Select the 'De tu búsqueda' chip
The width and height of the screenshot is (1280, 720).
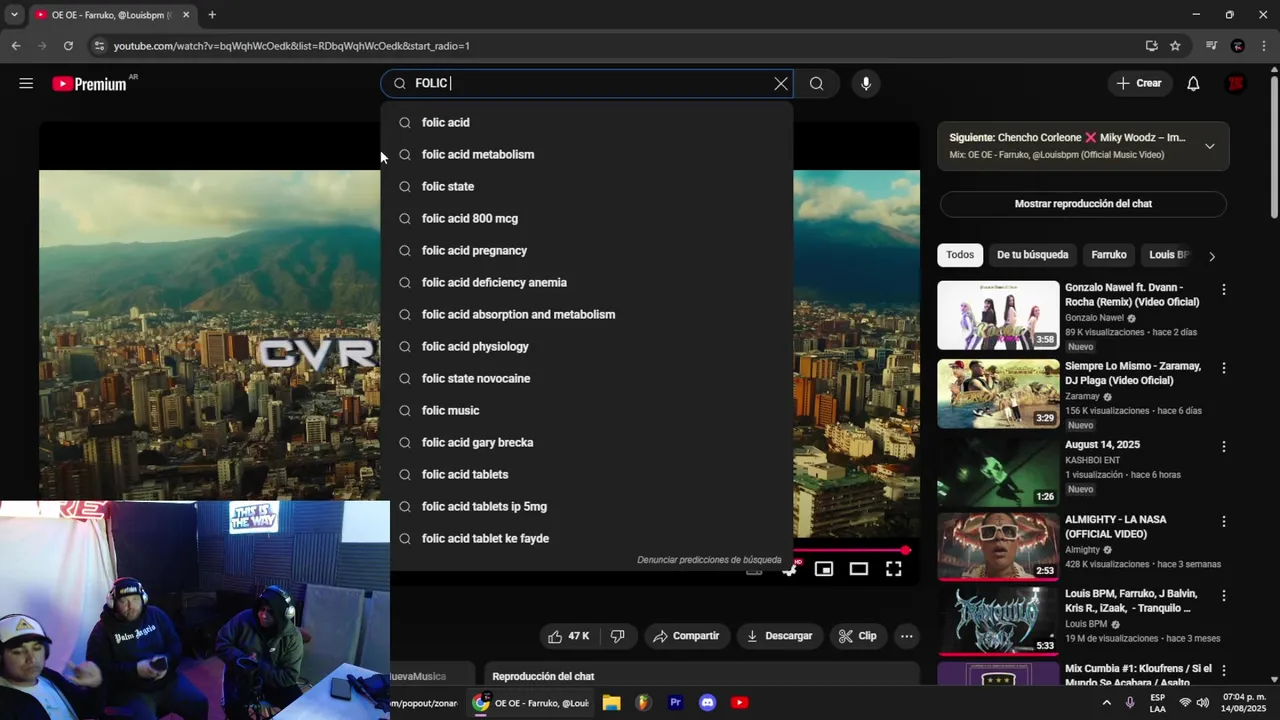coord(1032,255)
